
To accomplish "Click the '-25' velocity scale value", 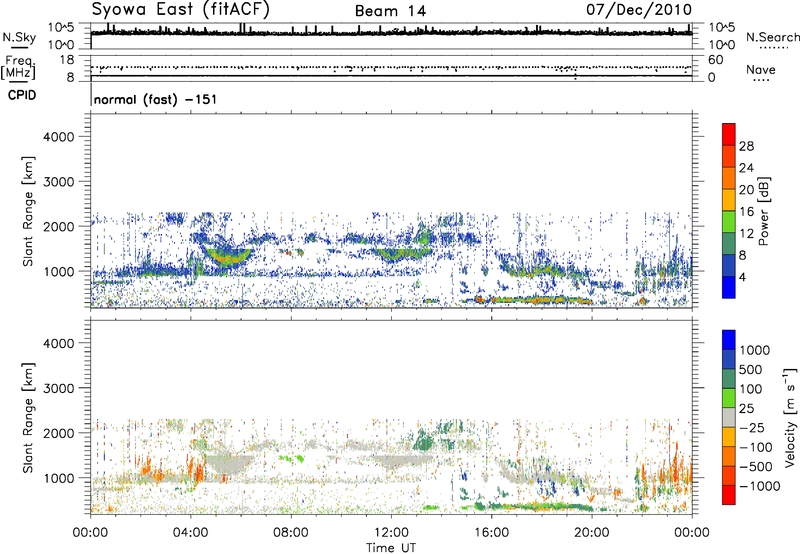I will point(751,427).
